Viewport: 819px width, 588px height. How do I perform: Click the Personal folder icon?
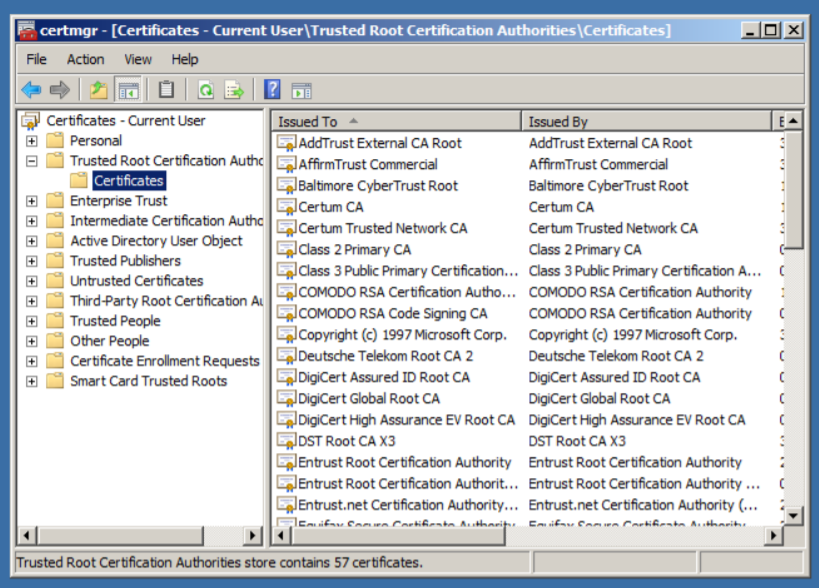pos(55,140)
